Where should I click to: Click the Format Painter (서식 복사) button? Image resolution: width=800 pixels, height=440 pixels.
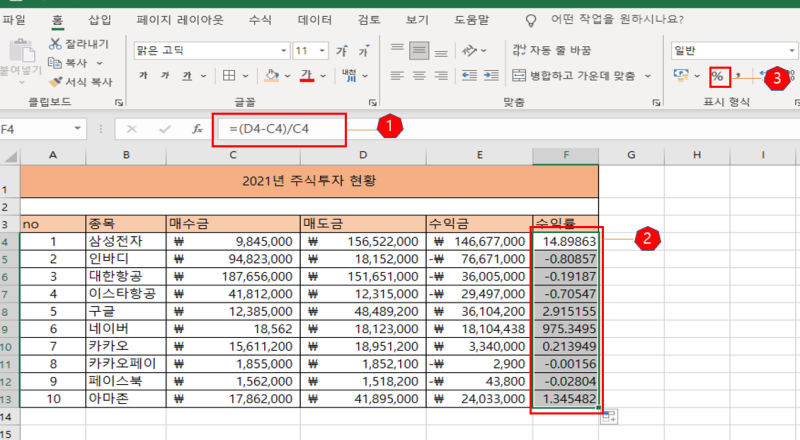81,82
